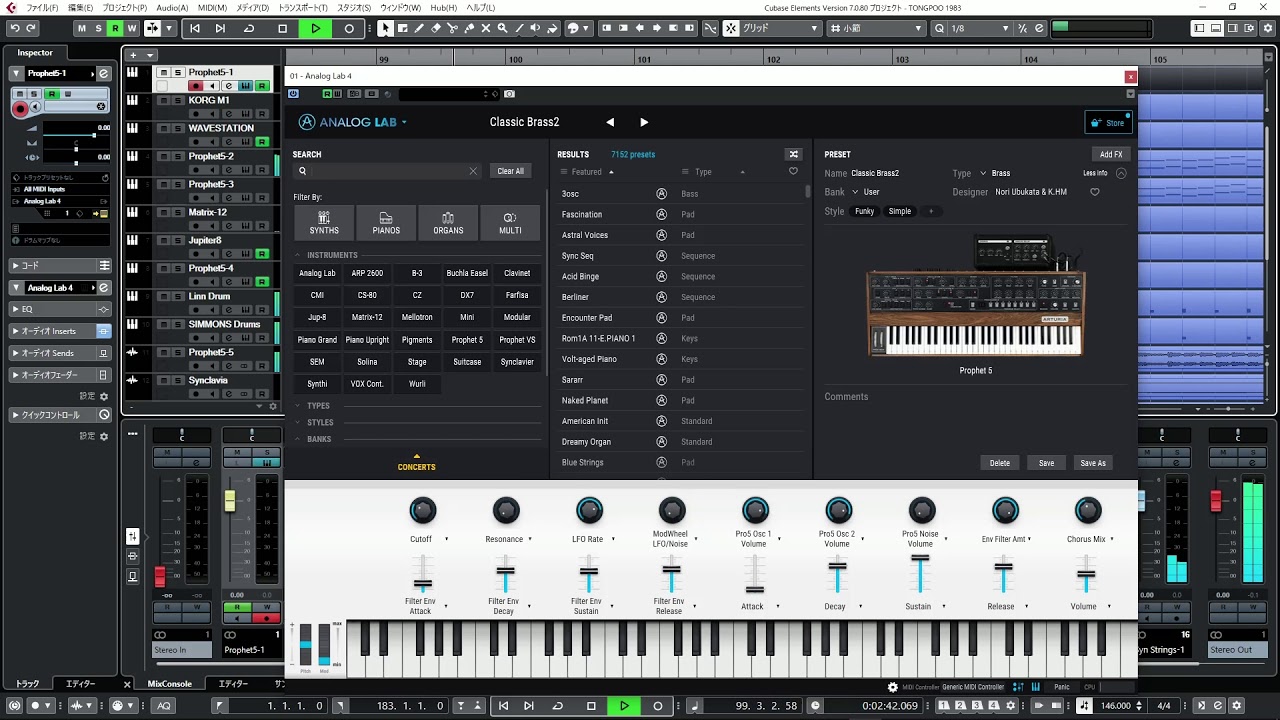Go to the next preset arrow
Viewport: 1280px width, 720px height.
644,122
